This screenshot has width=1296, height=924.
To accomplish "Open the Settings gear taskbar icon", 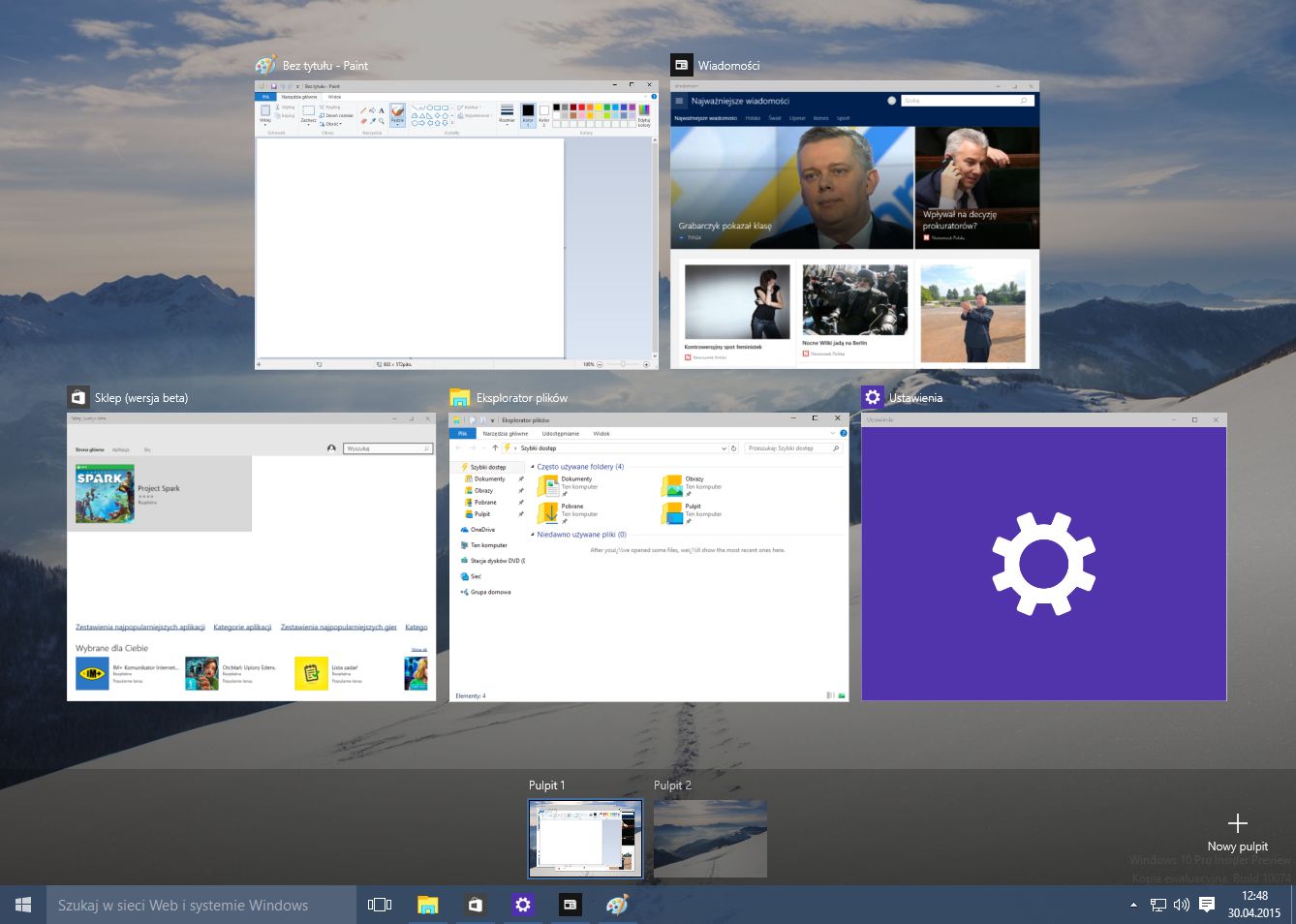I will [523, 905].
